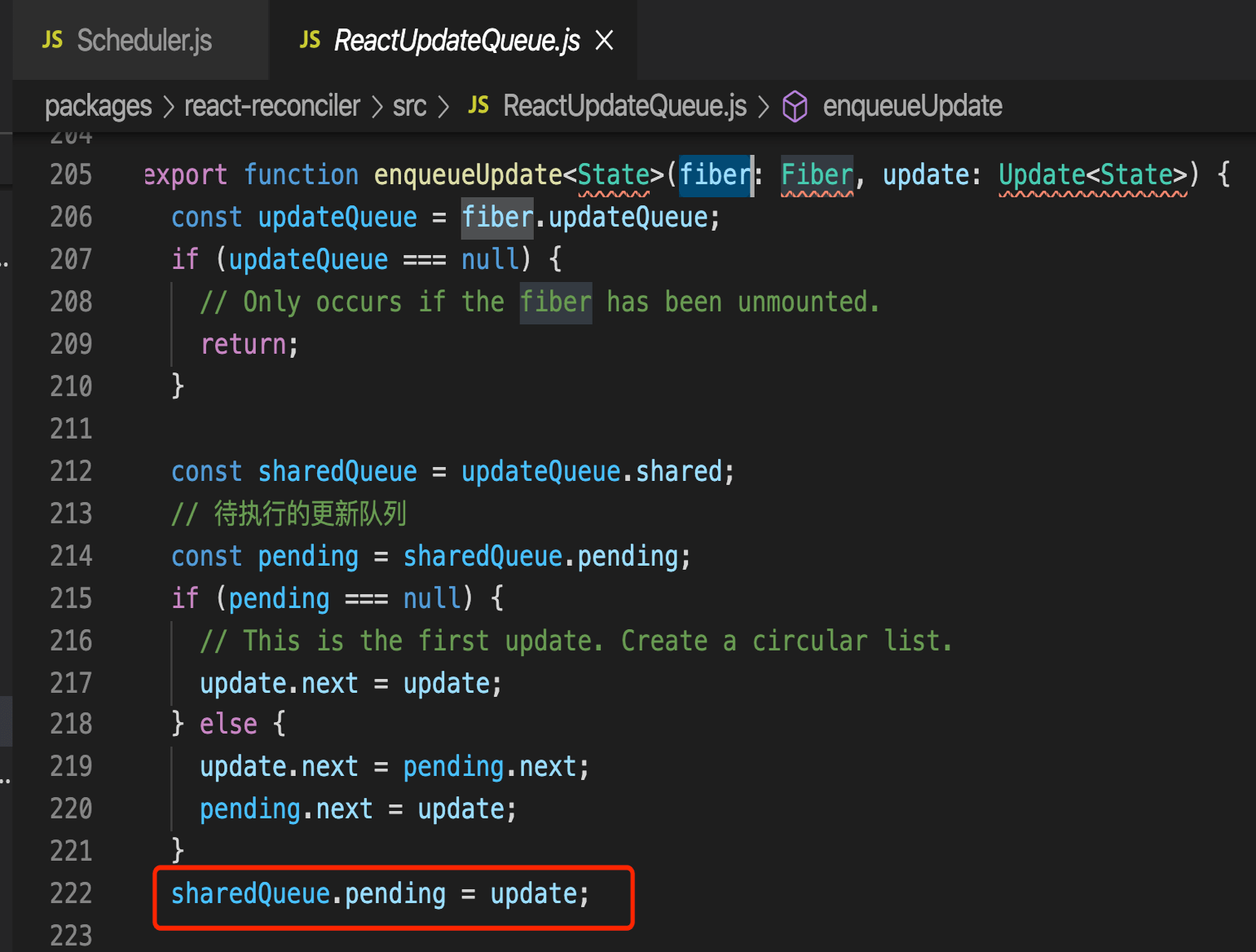Click the export keyword on line 205
Viewport: 1256px width, 952px height.
point(186,174)
